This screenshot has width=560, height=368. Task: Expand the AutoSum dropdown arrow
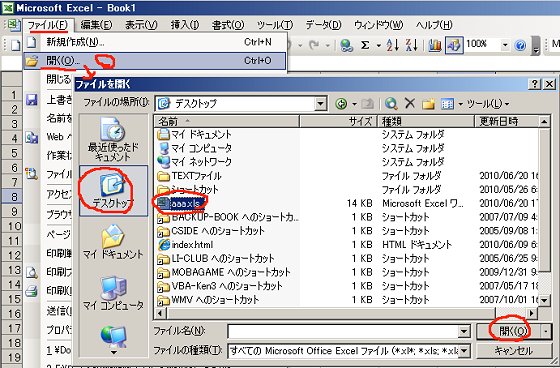[378, 46]
